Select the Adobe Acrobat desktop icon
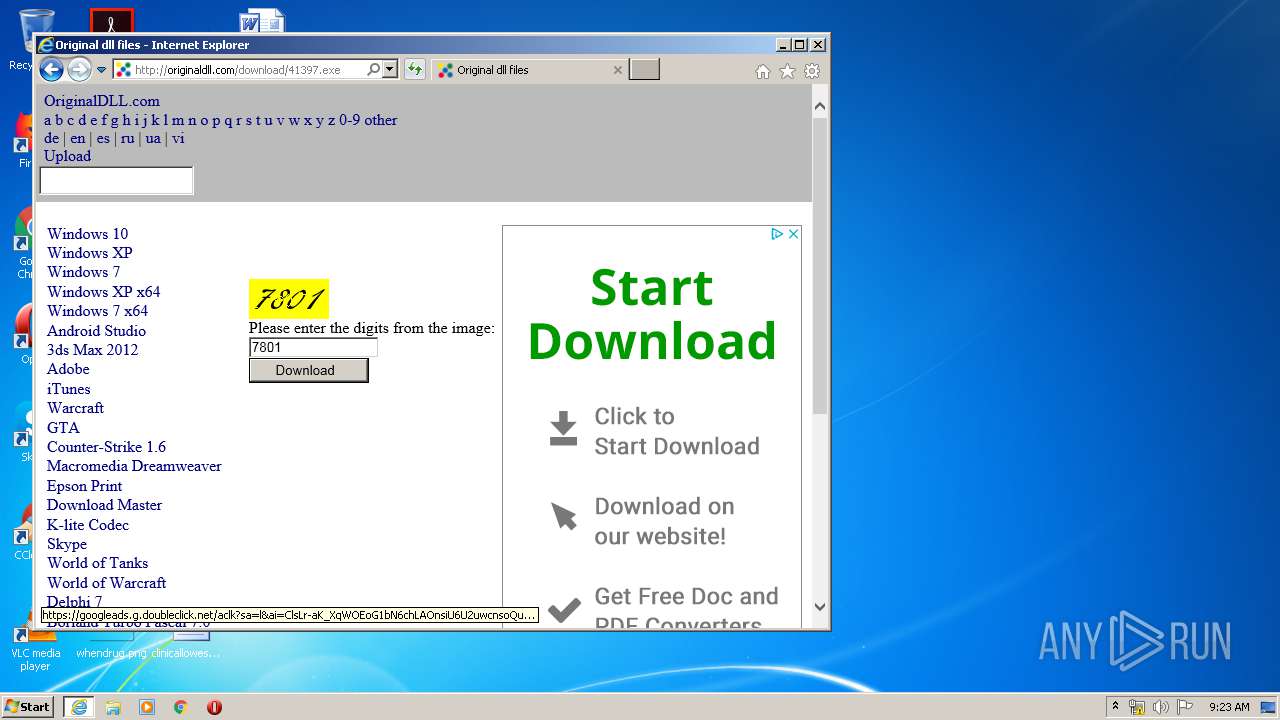This screenshot has height=720, width=1280. tap(111, 21)
